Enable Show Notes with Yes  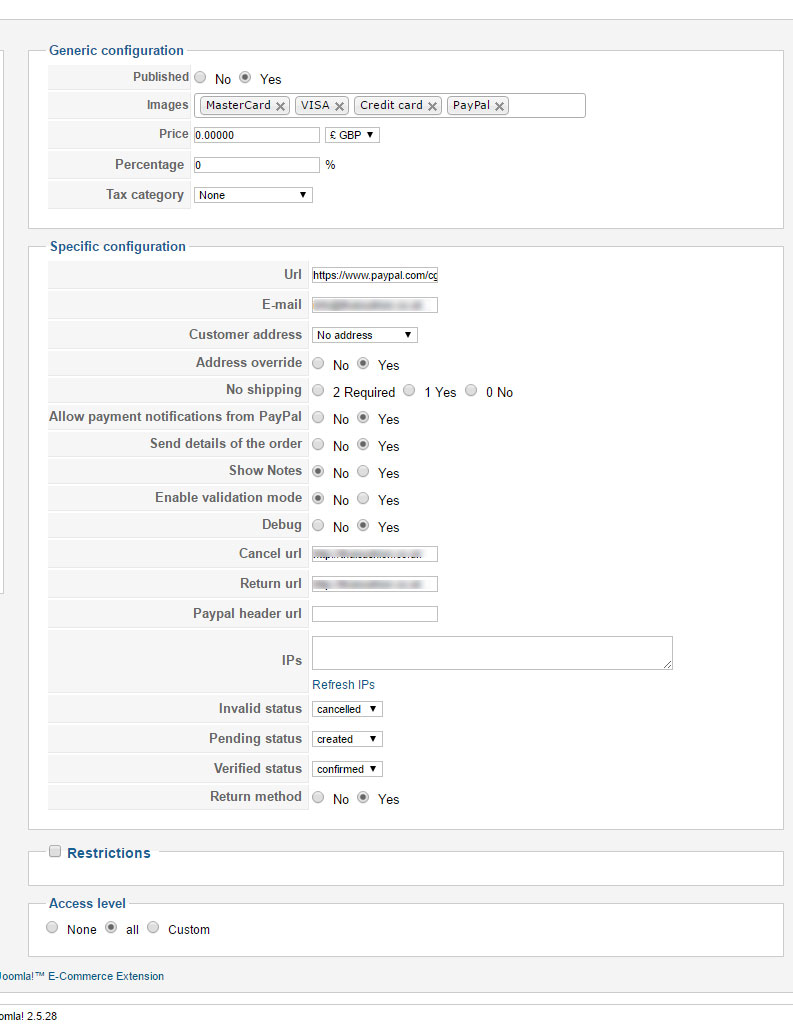[364, 471]
